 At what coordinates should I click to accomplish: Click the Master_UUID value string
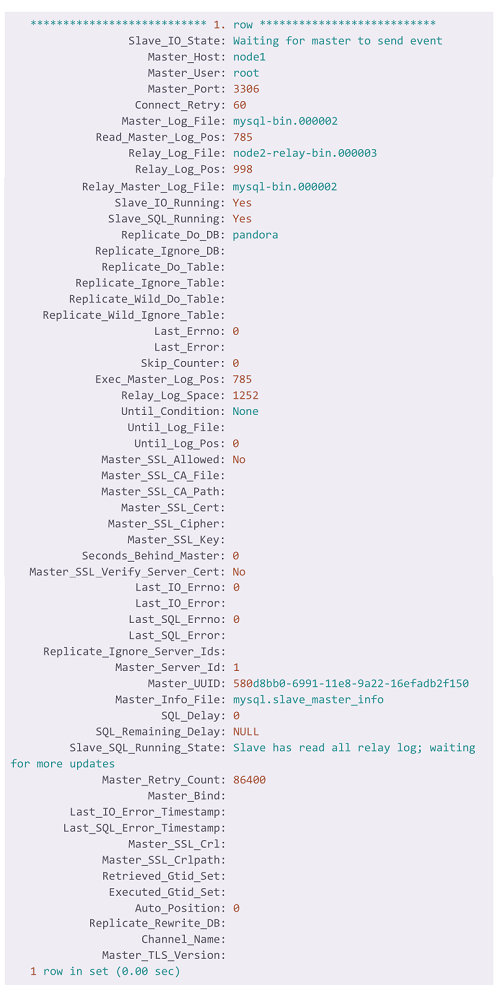[x=351, y=683]
